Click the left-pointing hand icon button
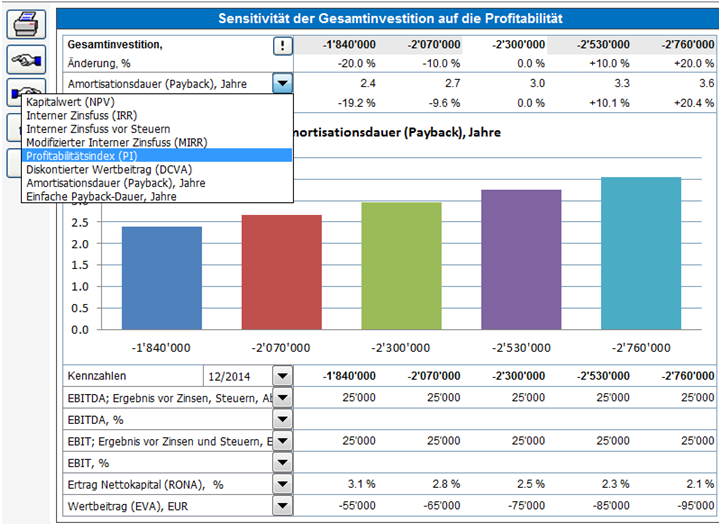This screenshot has height=524, width=719. tap(26, 60)
